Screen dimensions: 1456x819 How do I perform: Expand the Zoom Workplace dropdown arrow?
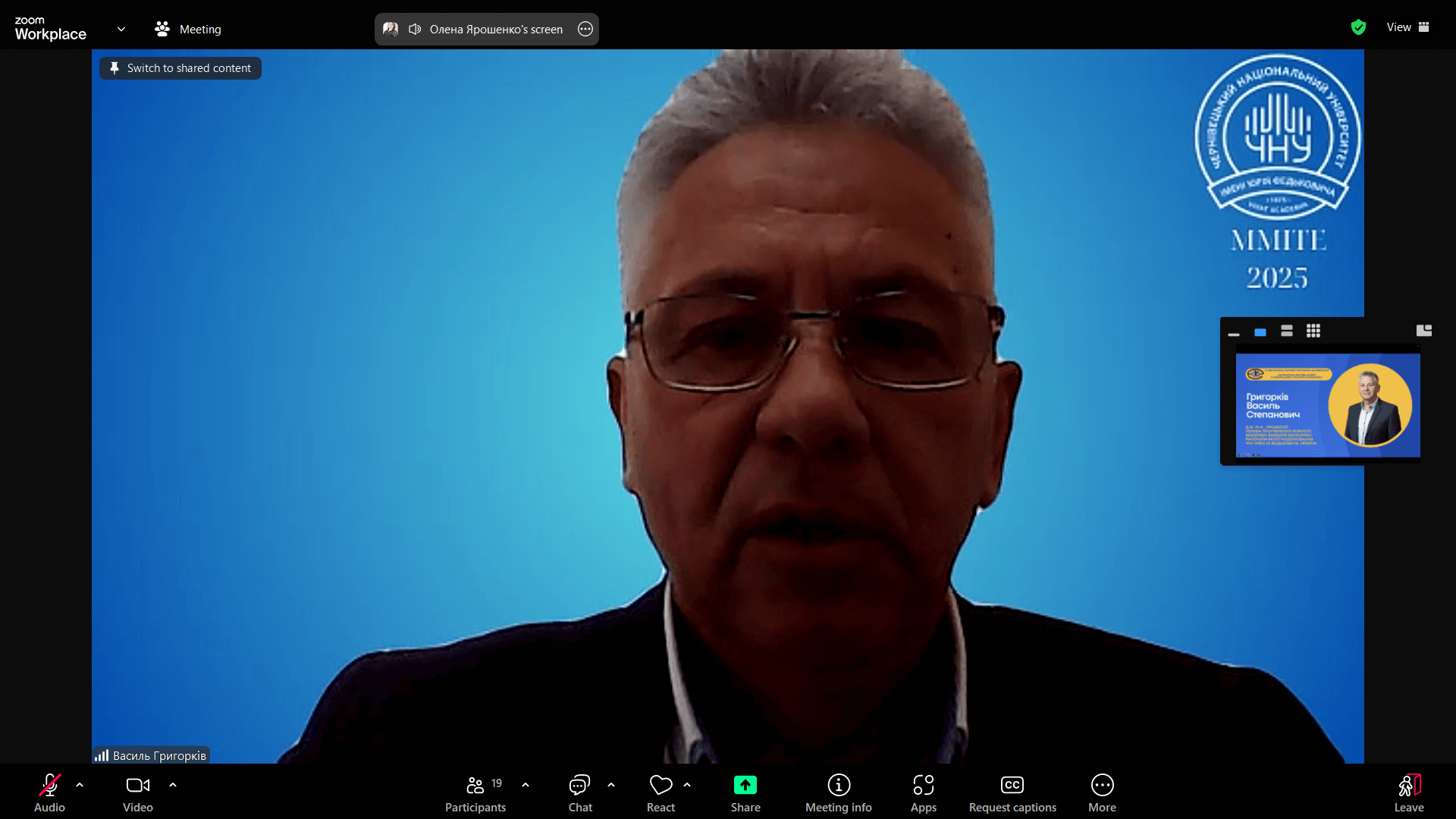(121, 29)
